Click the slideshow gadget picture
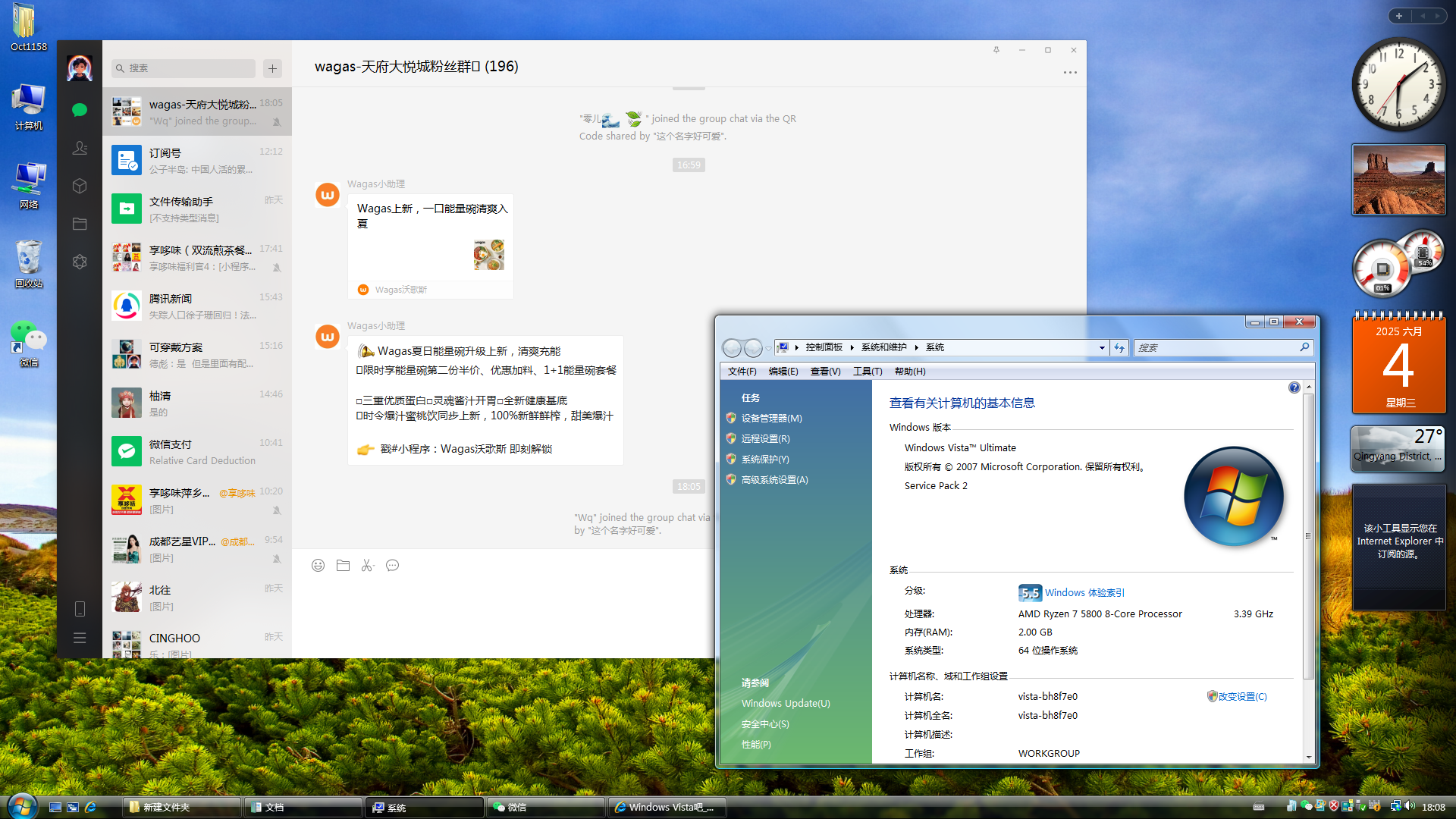Viewport: 1456px width, 819px height. click(x=1398, y=180)
